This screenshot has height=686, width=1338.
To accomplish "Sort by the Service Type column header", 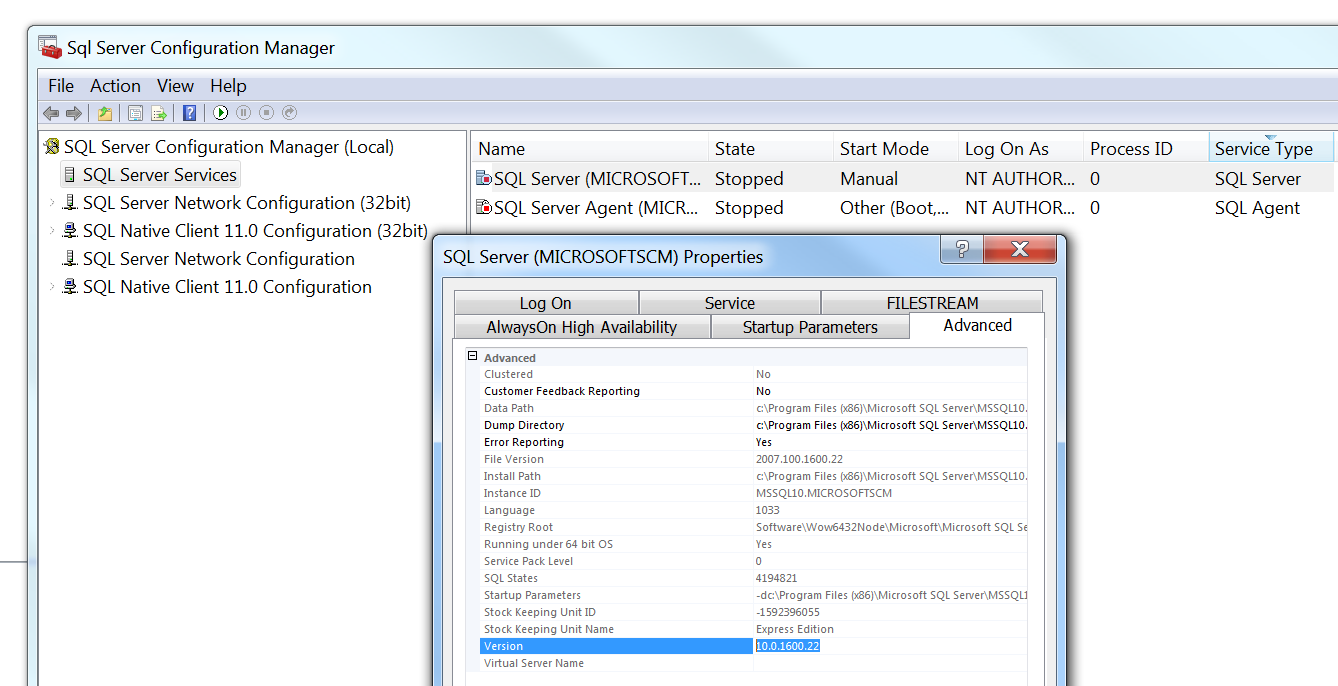I will pos(1271,149).
